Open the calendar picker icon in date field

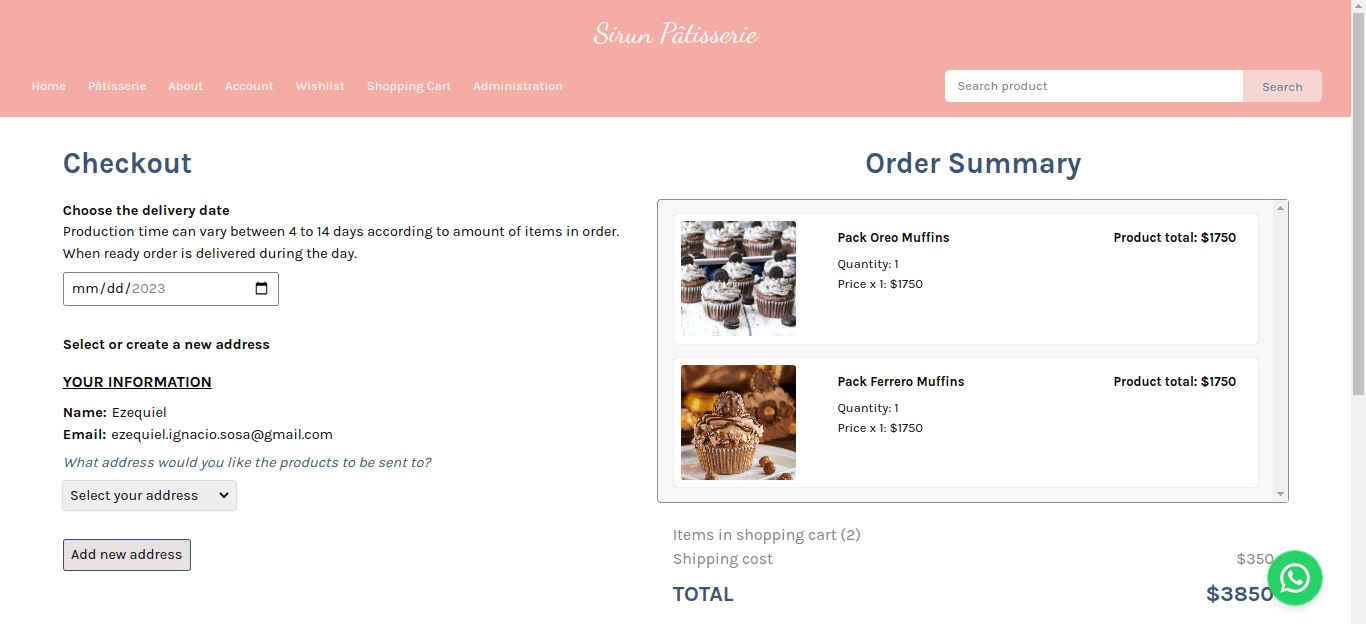click(262, 289)
